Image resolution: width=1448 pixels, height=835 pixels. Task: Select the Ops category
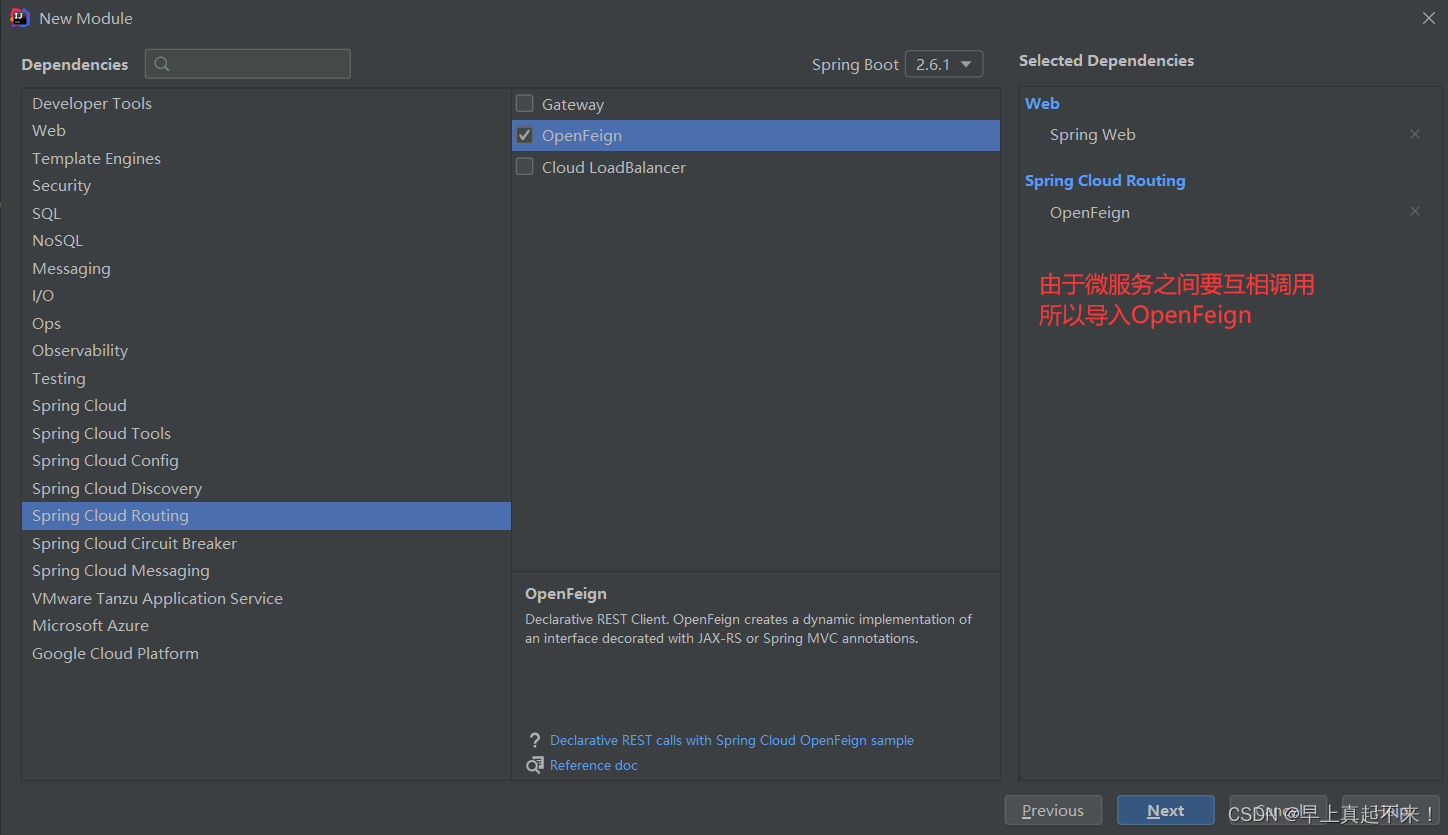pyautogui.click(x=266, y=323)
